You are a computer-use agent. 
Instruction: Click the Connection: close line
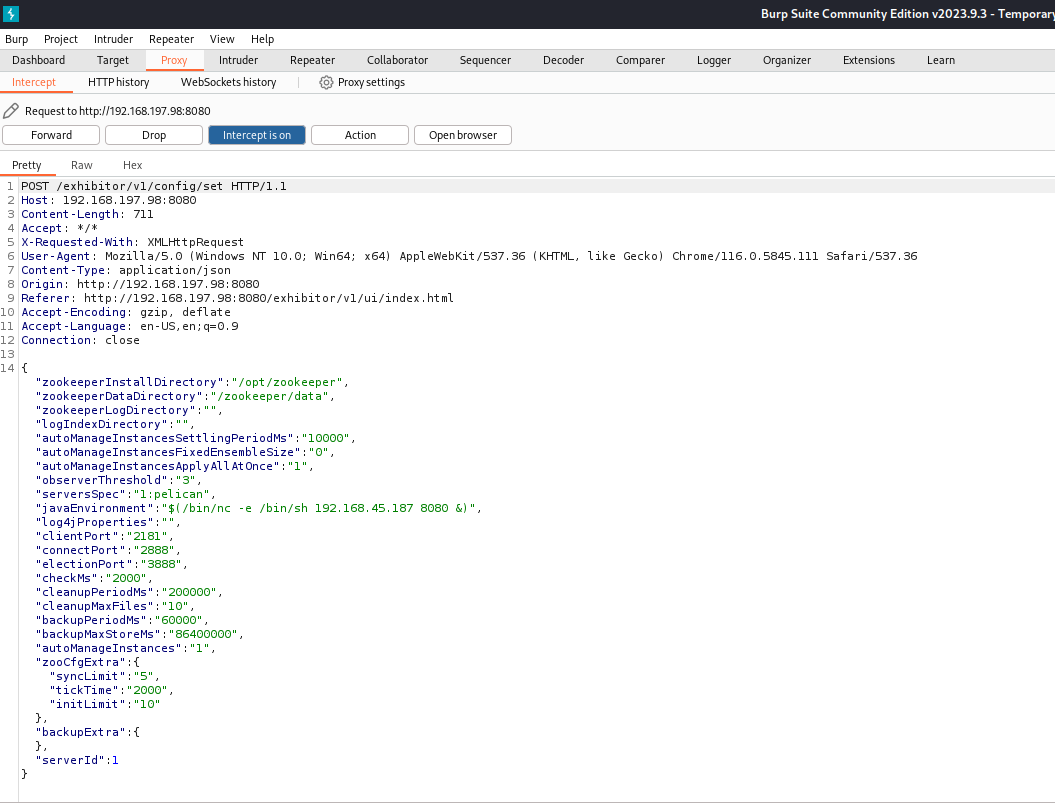(81, 340)
